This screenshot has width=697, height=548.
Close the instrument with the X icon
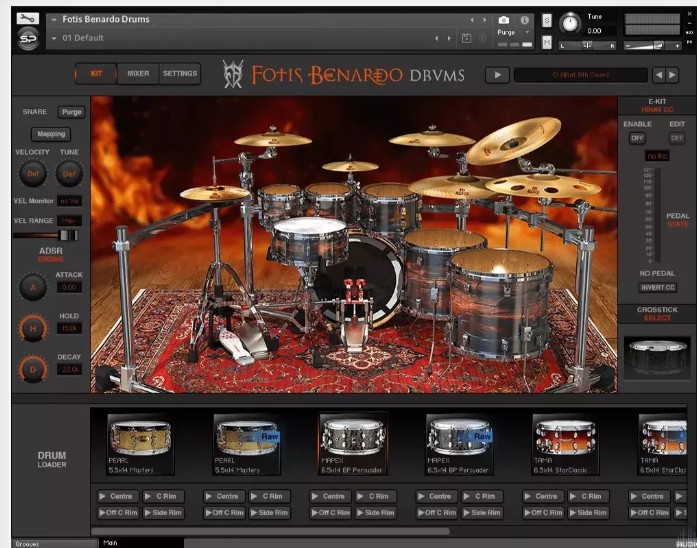690,14
